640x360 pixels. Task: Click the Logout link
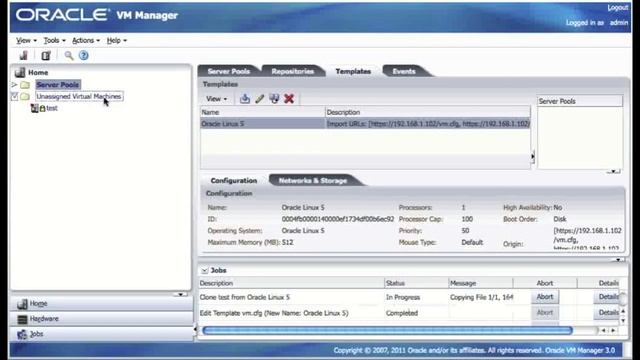coord(618,8)
